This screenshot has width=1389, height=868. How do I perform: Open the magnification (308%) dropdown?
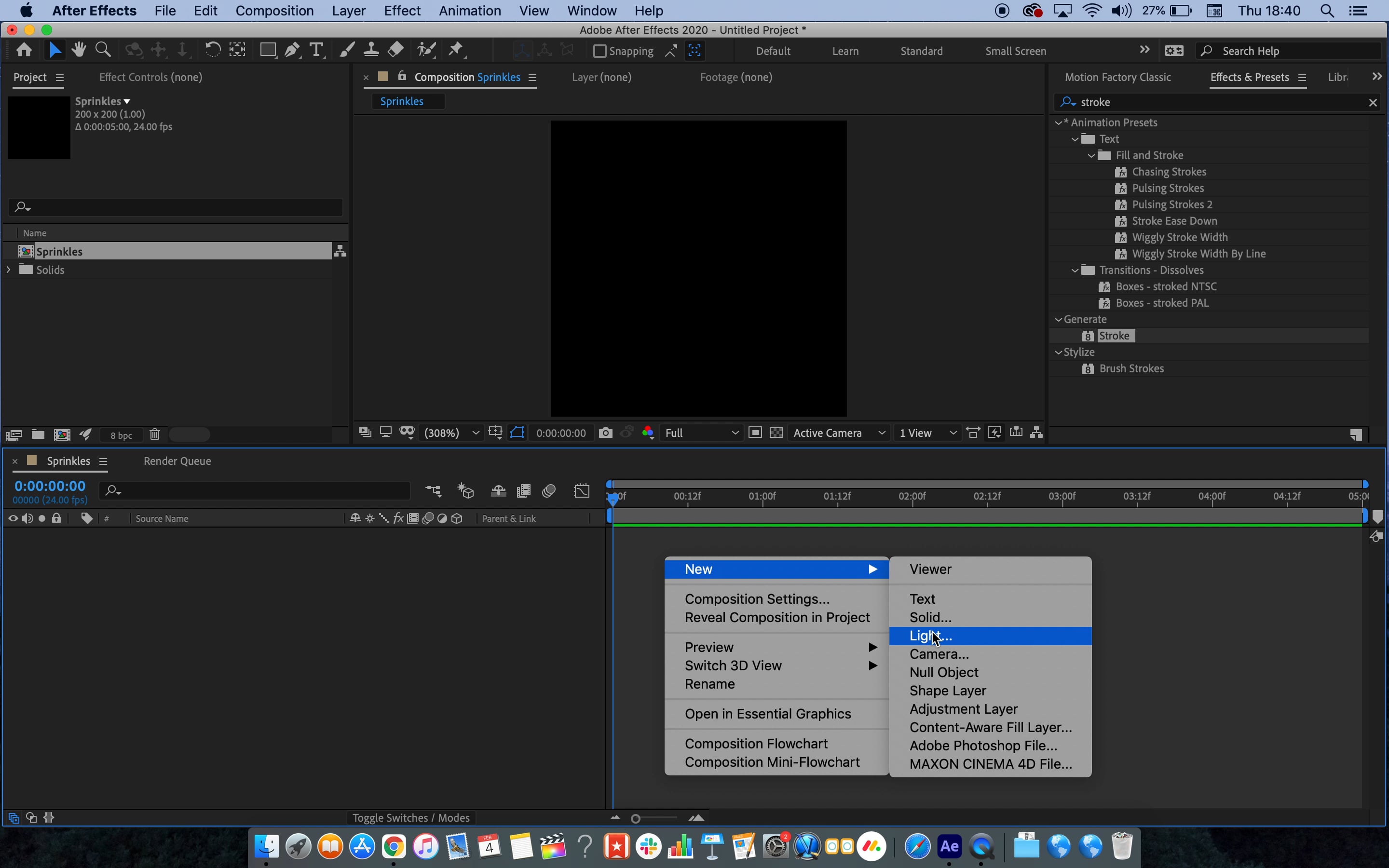point(451,433)
